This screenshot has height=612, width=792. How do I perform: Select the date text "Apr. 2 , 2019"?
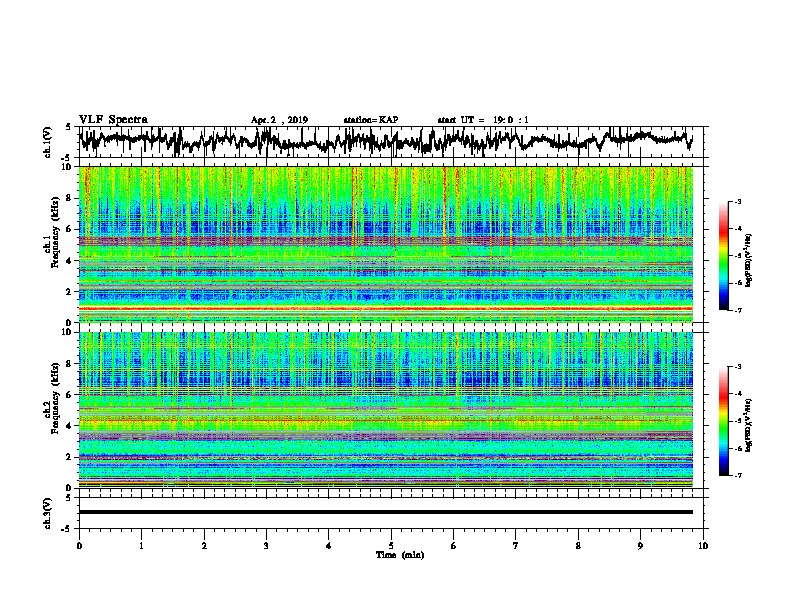tap(279, 120)
